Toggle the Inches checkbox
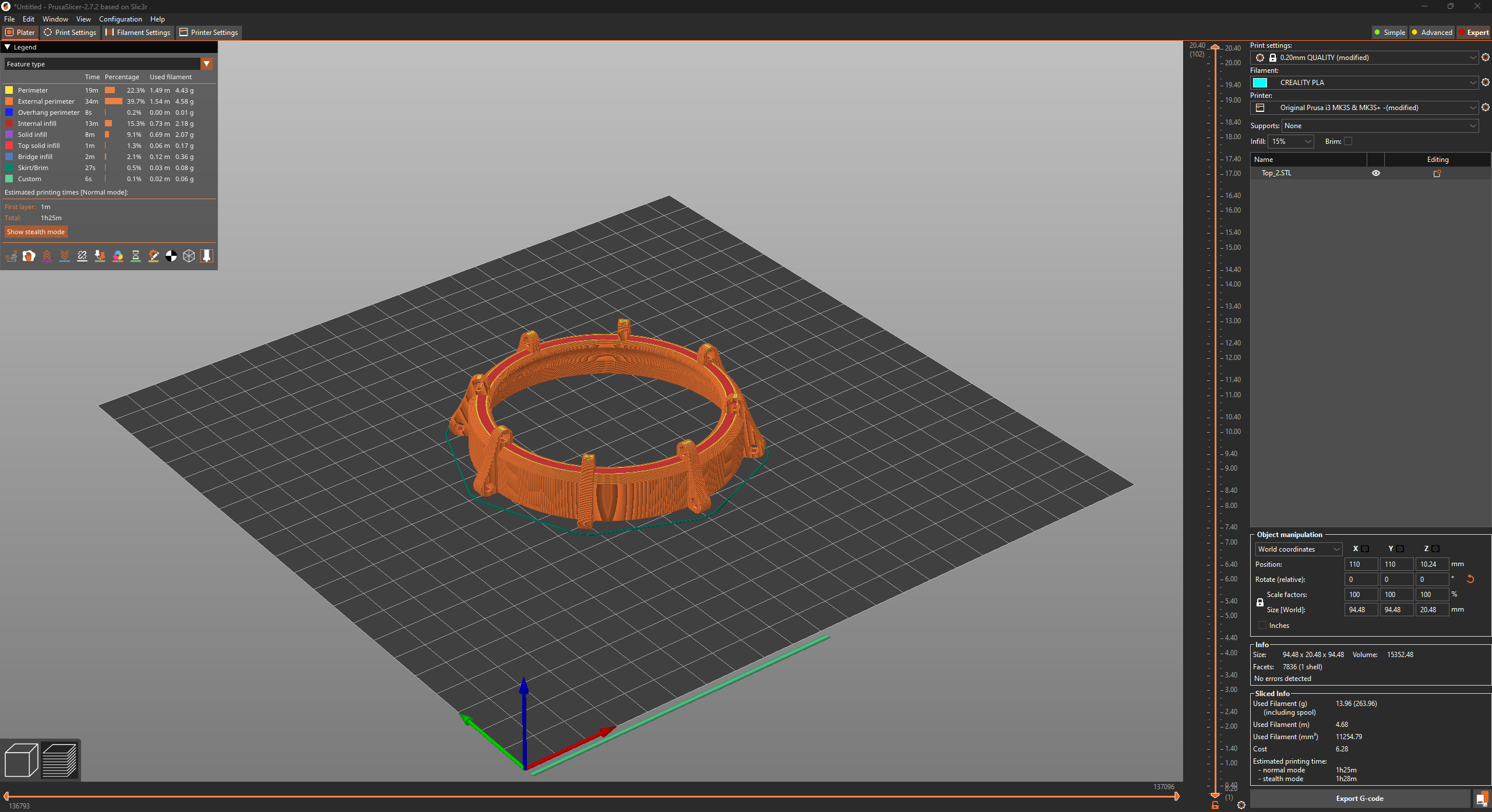Viewport: 1492px width, 812px height. point(1262,625)
